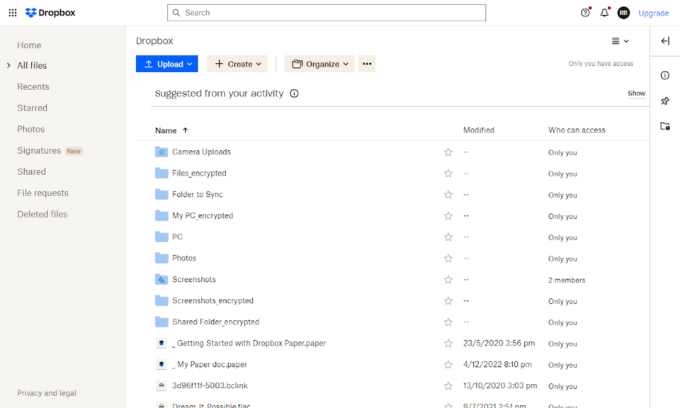Click the pin icon in right sidebar
This screenshot has height=408, width=680.
point(665,101)
